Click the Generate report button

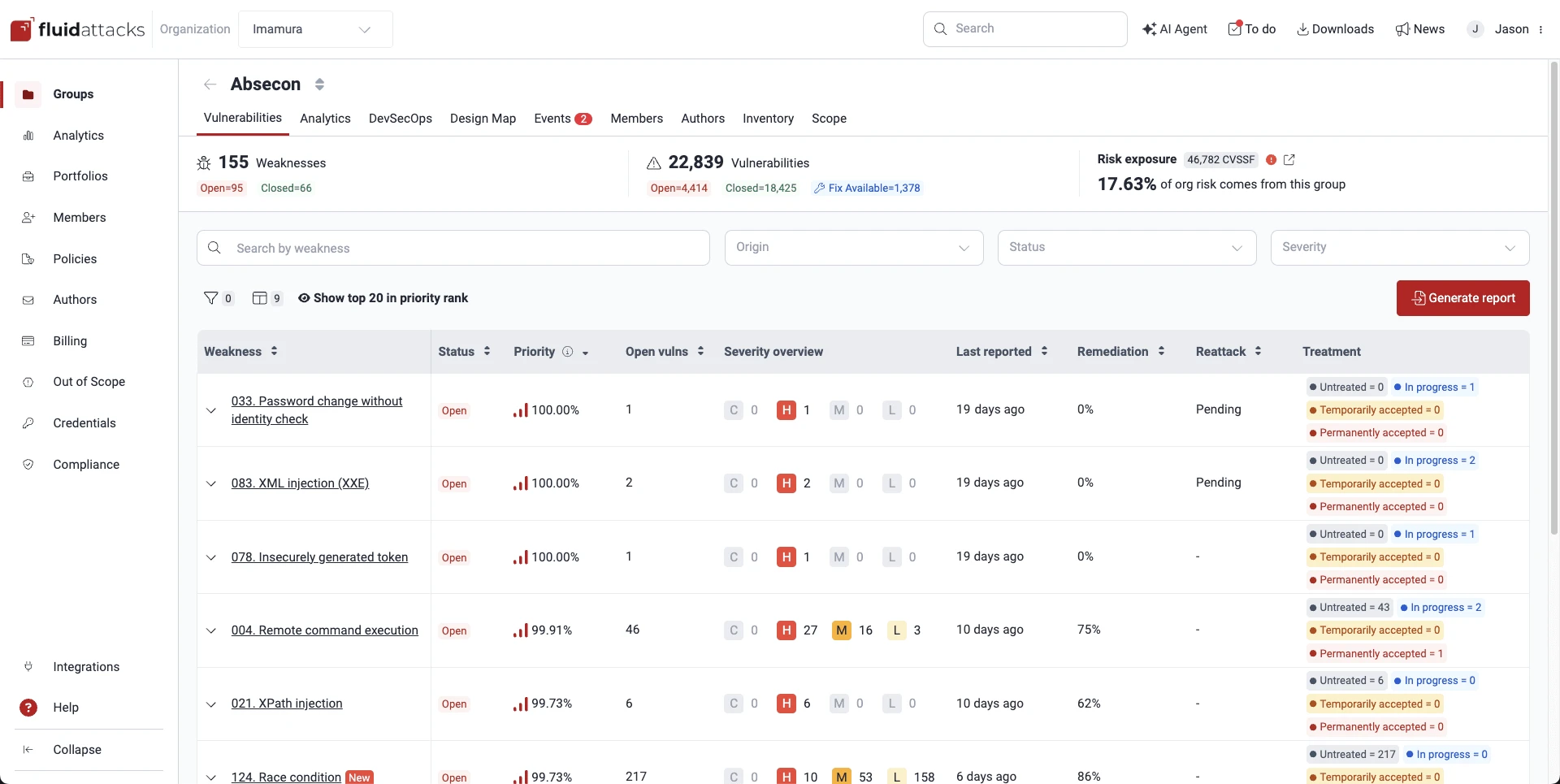click(x=1462, y=298)
